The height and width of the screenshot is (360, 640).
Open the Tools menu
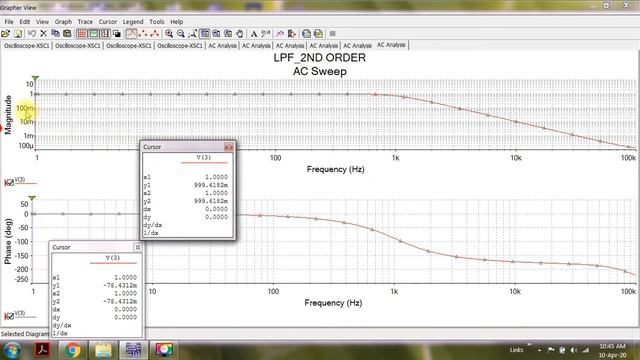pyautogui.click(x=157, y=22)
